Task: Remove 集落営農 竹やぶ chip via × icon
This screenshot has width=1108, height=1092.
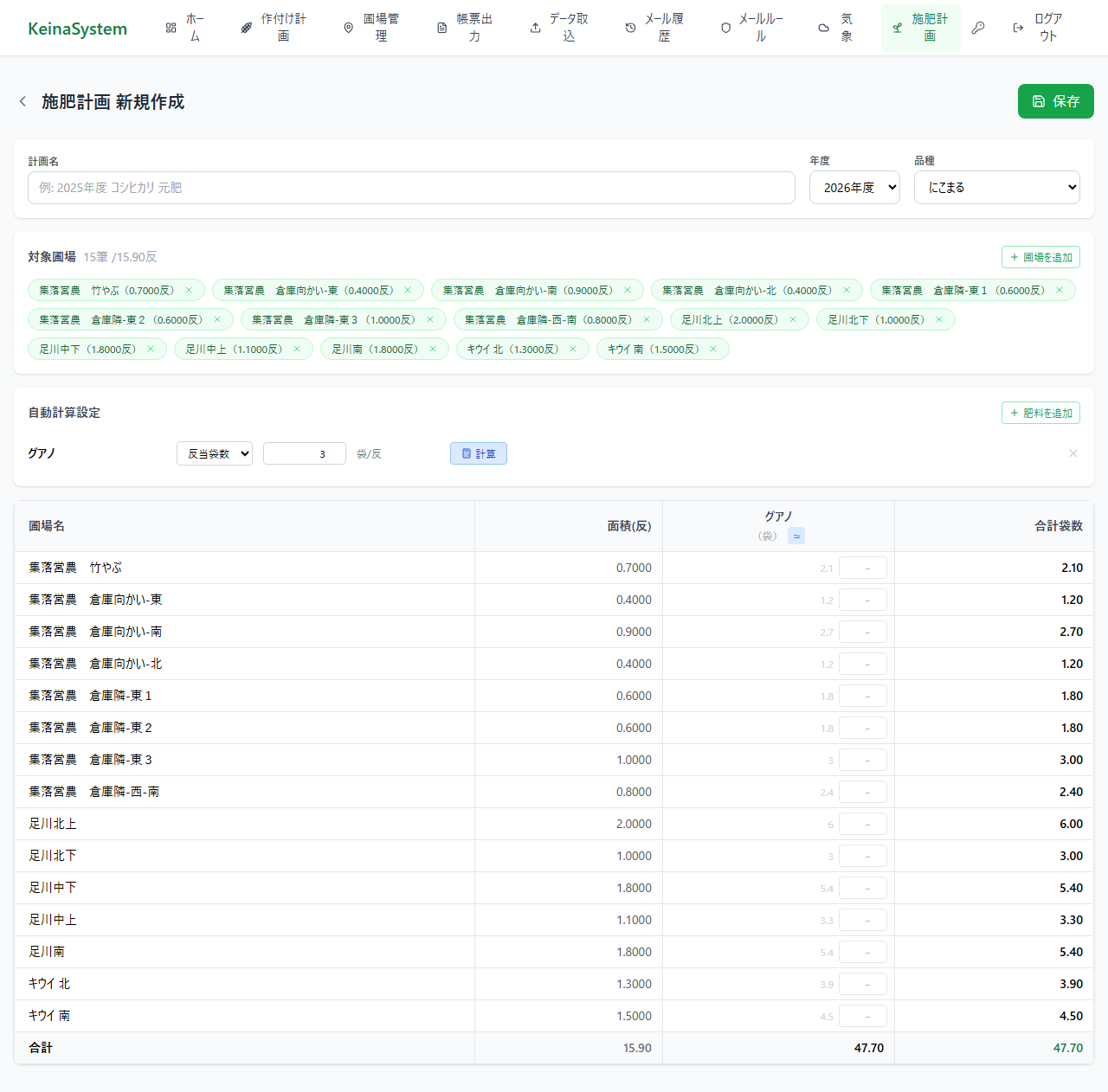Action: click(x=189, y=290)
